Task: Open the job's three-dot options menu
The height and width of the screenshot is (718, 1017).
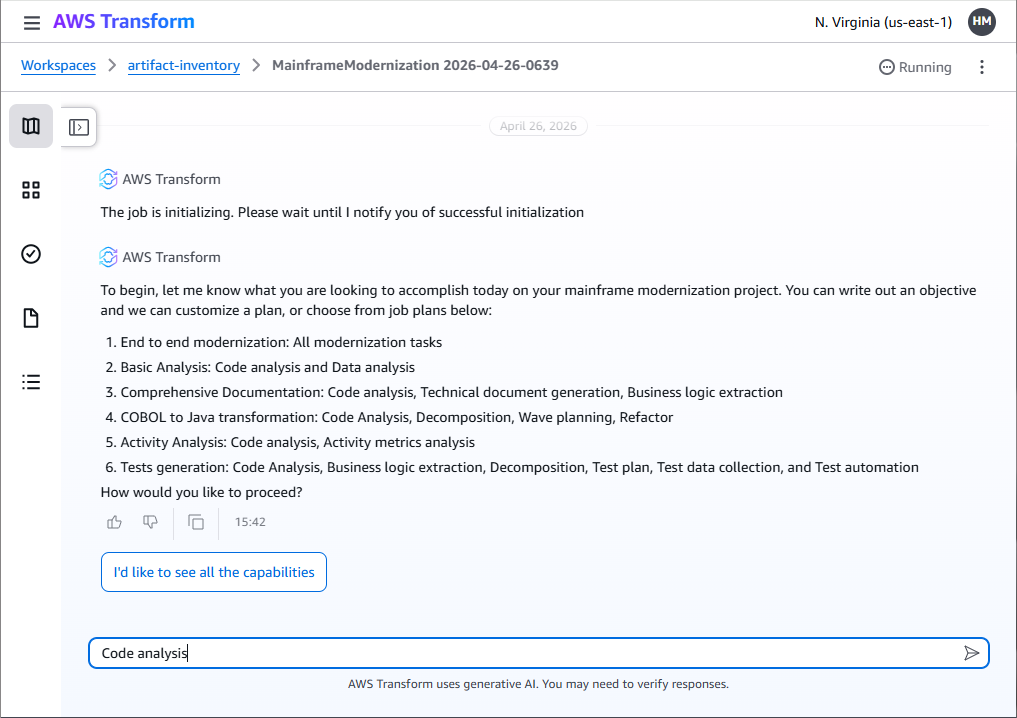Action: [982, 67]
